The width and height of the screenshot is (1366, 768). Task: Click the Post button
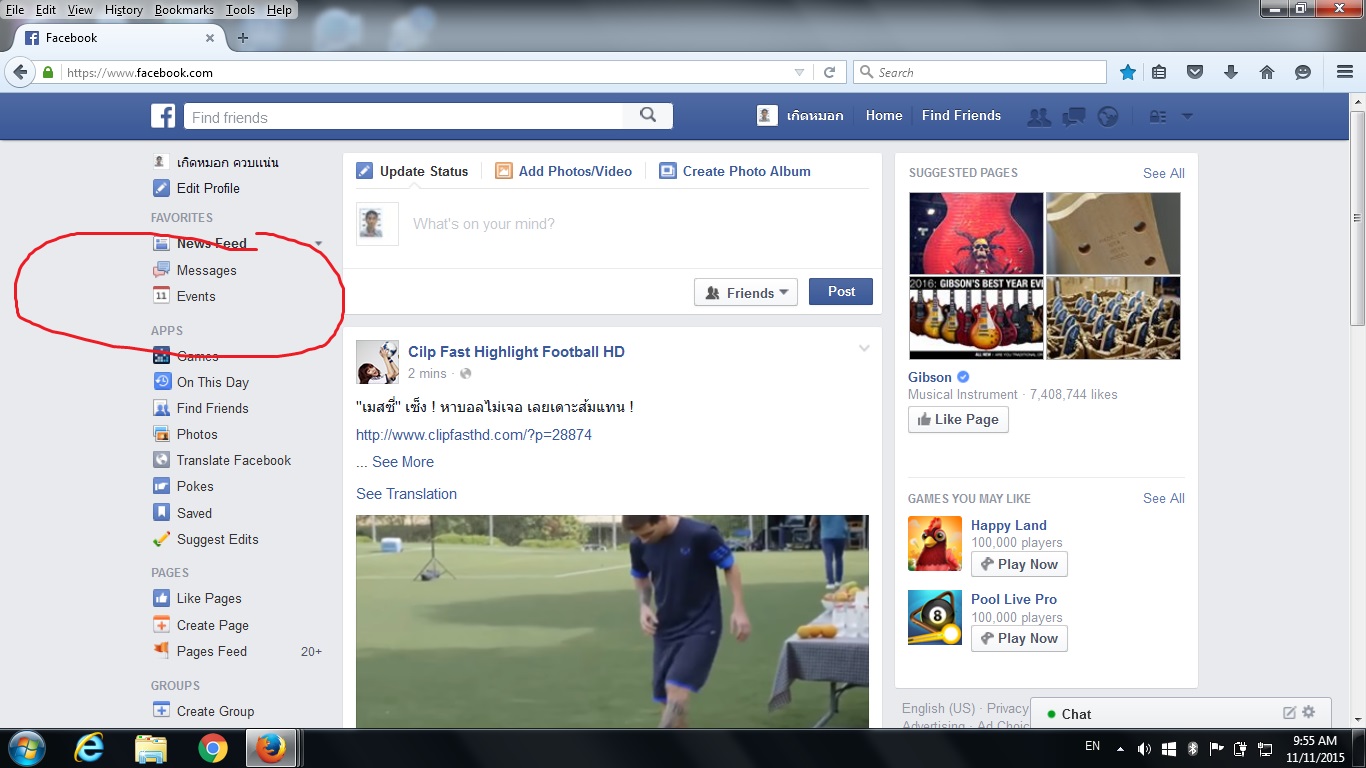pyautogui.click(x=841, y=292)
